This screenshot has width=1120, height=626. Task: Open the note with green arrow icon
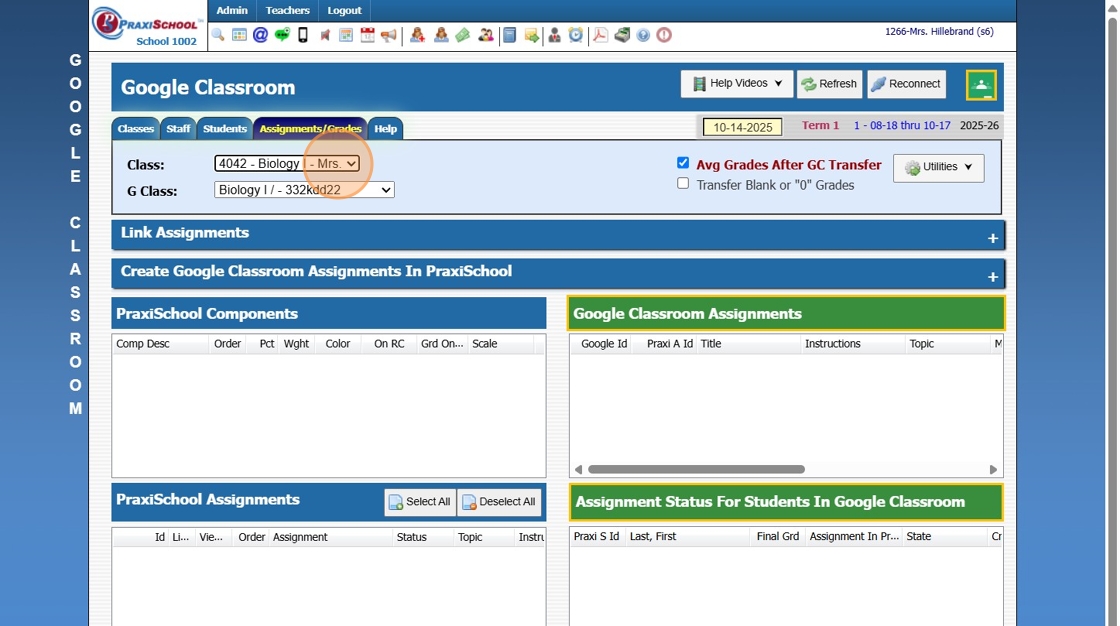point(531,35)
